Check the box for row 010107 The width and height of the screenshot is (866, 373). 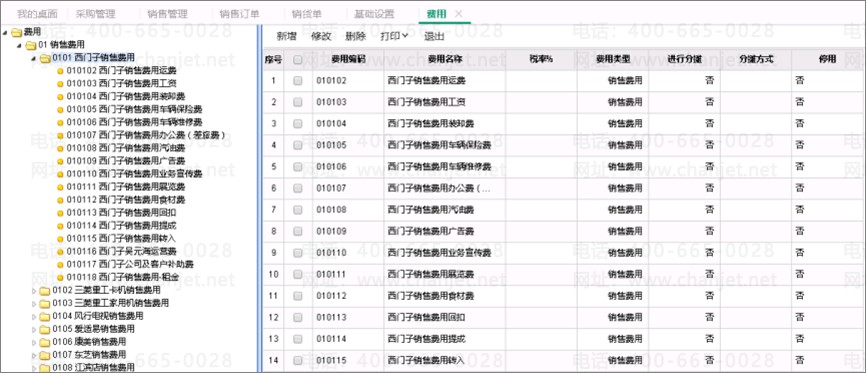(x=298, y=188)
